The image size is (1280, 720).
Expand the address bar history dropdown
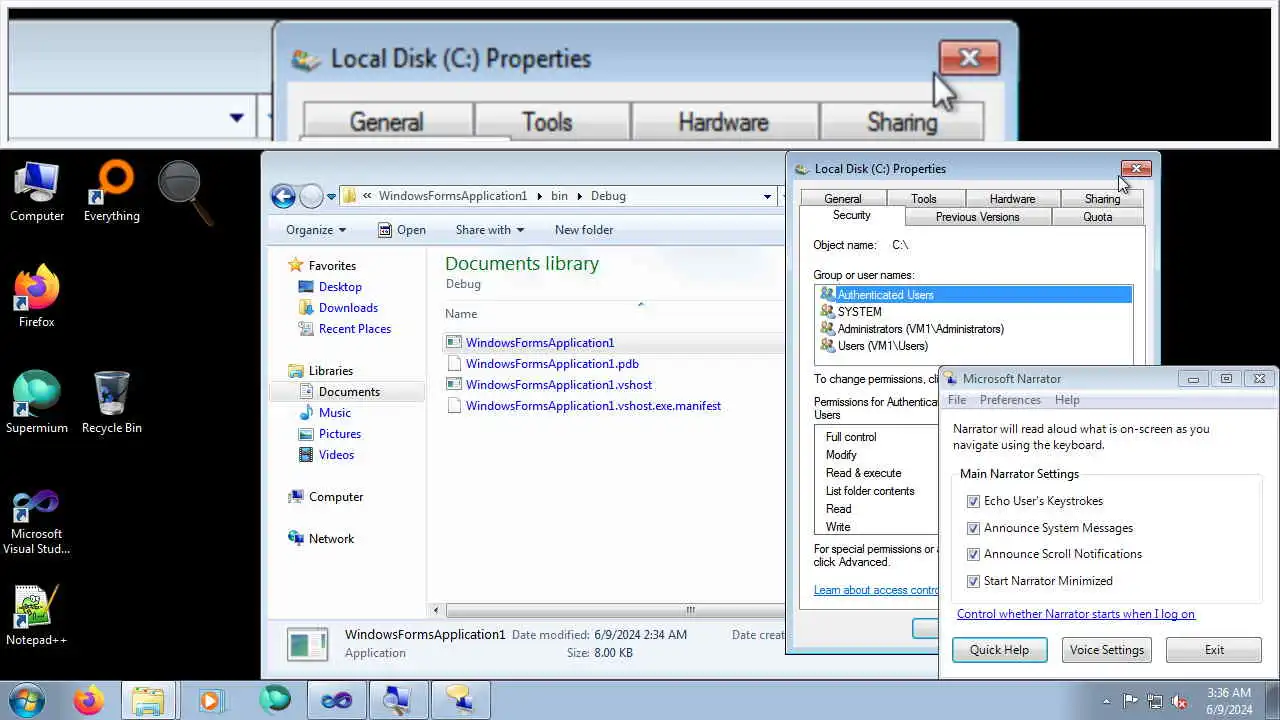coord(768,197)
